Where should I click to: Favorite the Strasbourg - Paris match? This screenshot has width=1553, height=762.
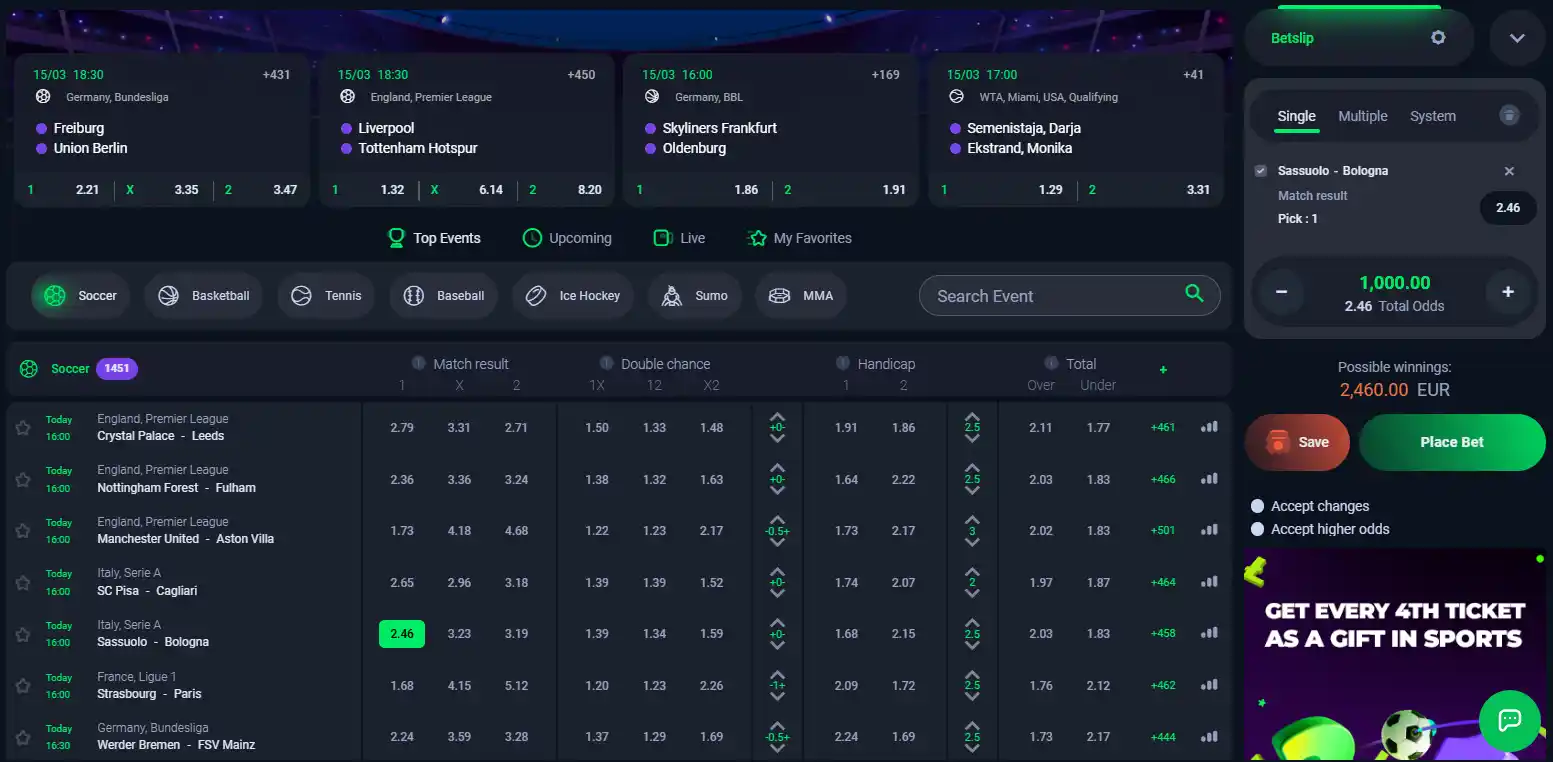pyautogui.click(x=23, y=686)
